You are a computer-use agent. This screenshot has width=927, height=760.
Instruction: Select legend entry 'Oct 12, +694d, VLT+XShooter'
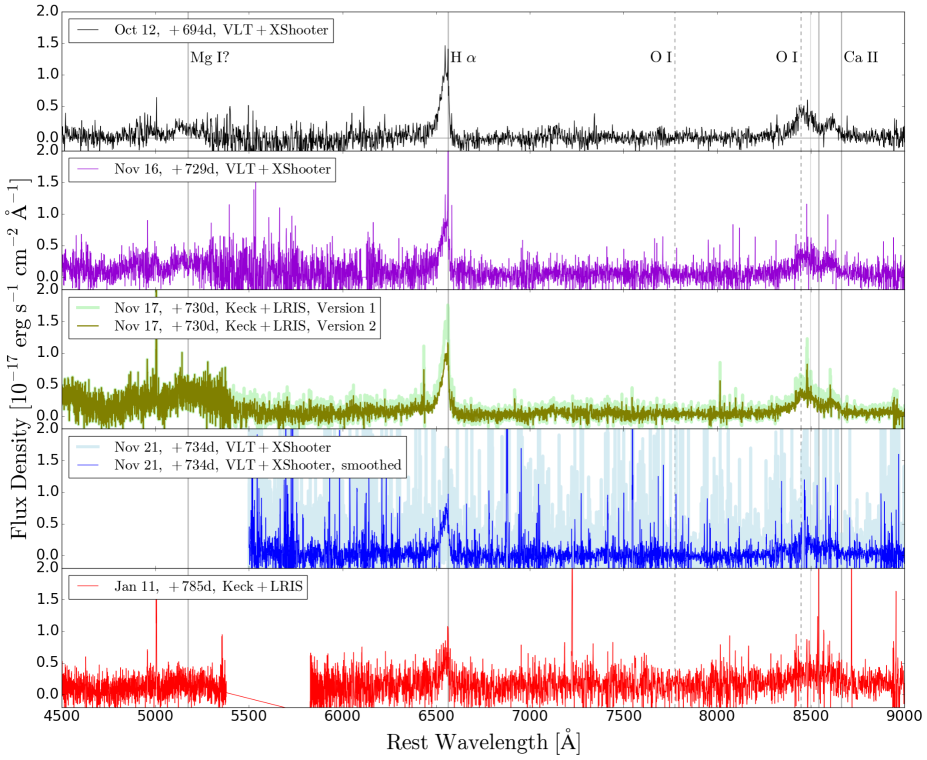[221, 30]
